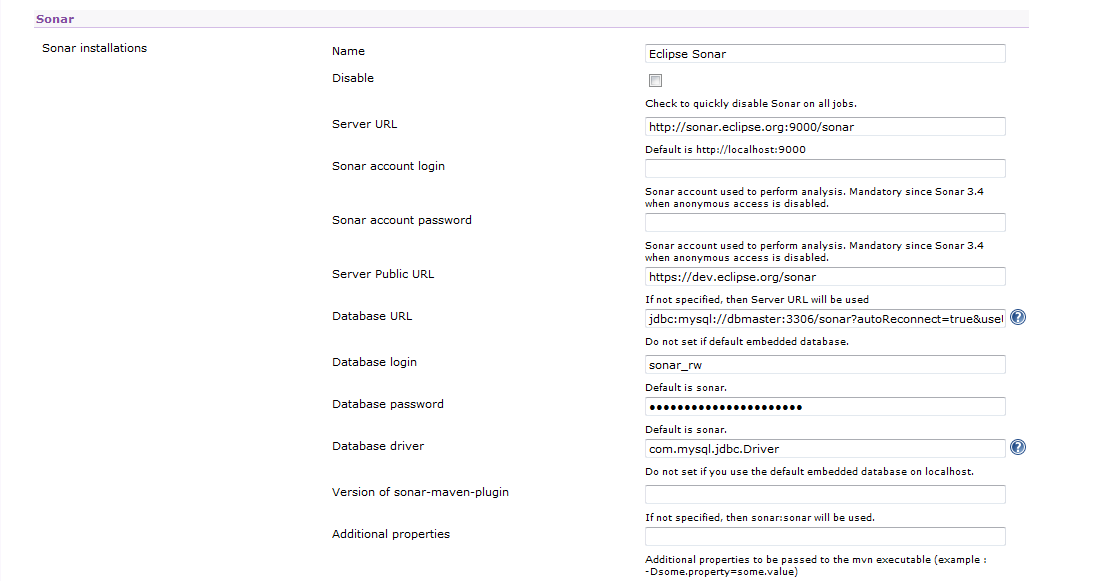
Task: Click the hint about default embedded database on localhost
Action: tap(810, 472)
